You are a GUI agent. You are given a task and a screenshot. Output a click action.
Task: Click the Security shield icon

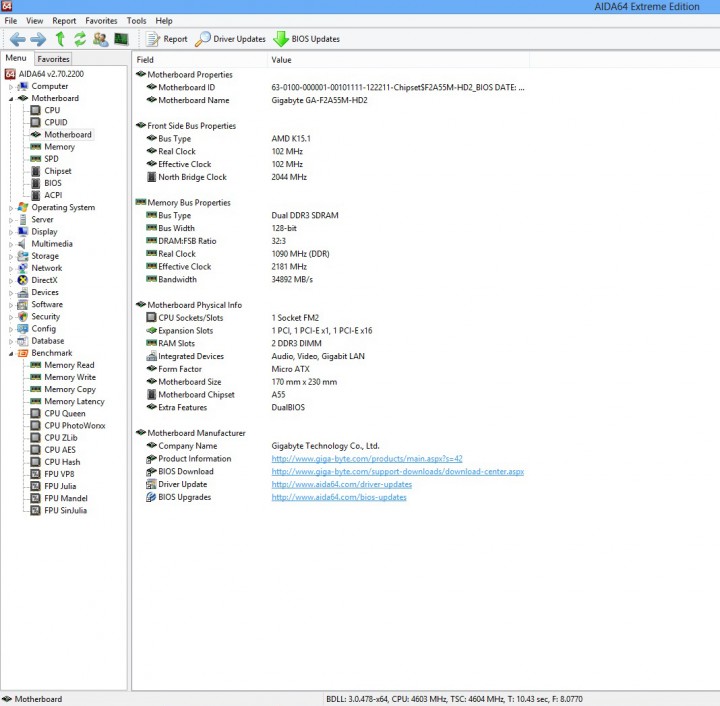click(22, 316)
